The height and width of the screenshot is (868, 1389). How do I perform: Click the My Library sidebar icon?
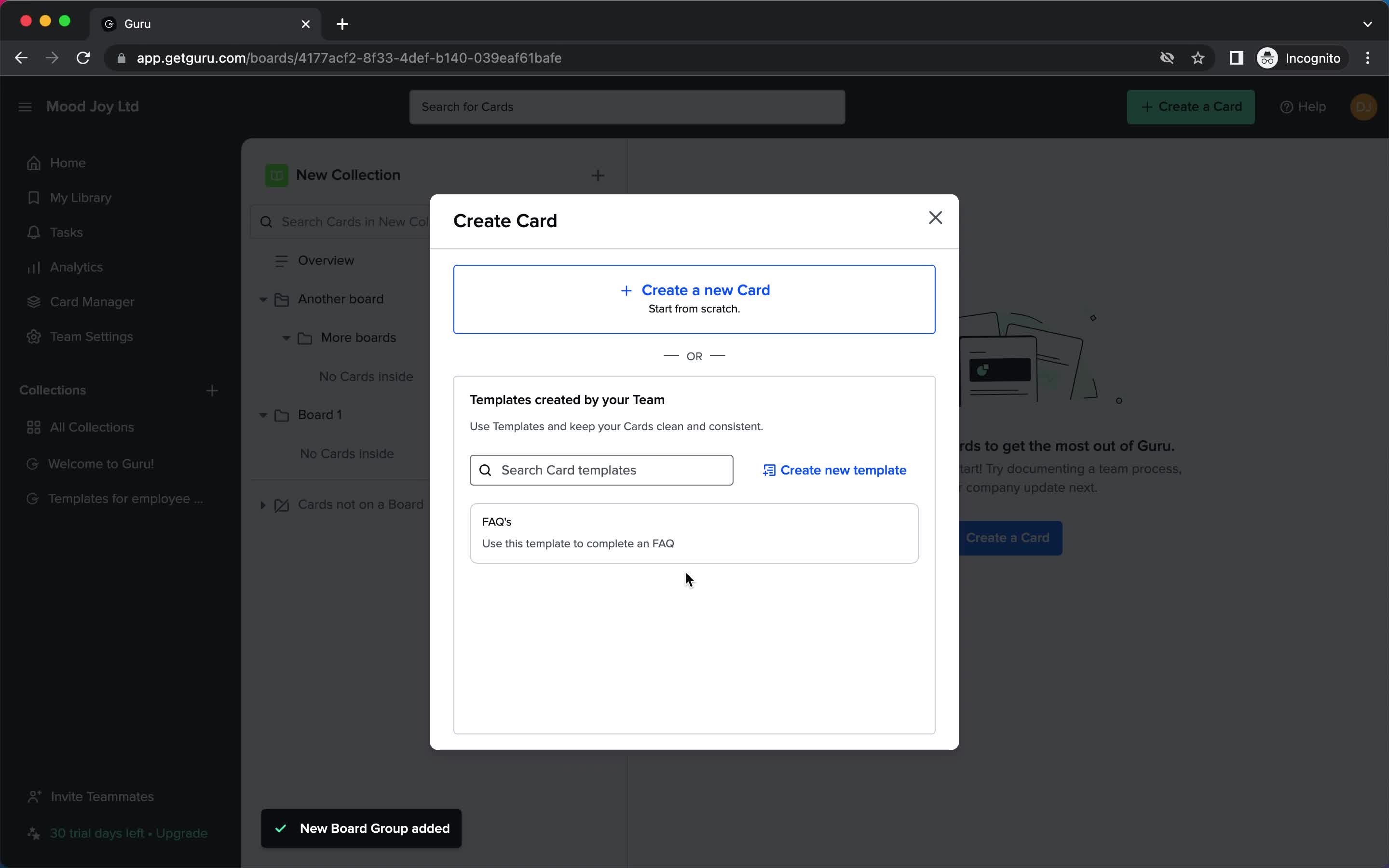click(x=32, y=197)
